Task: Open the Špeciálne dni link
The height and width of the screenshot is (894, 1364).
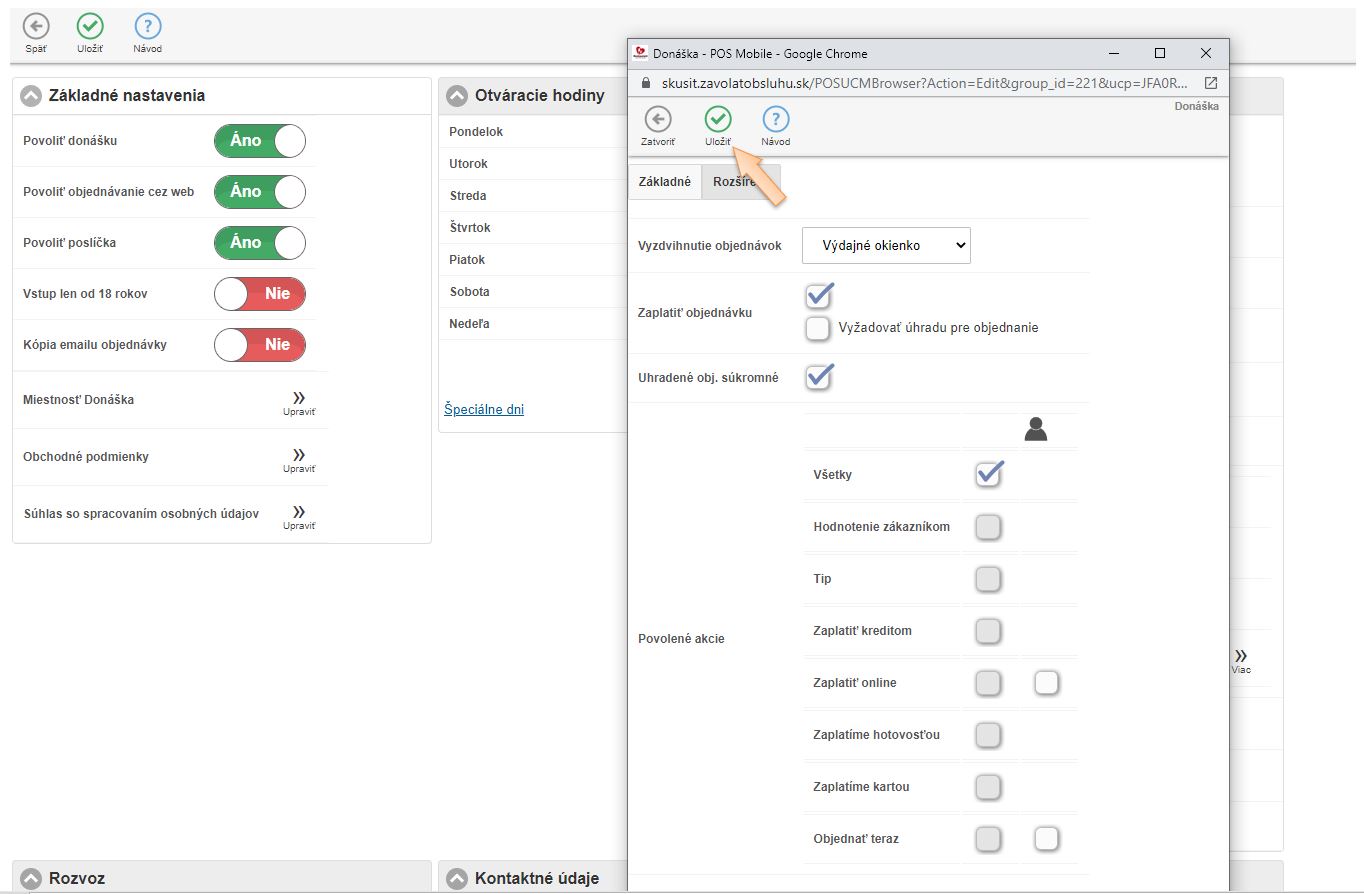Action: coord(484,409)
